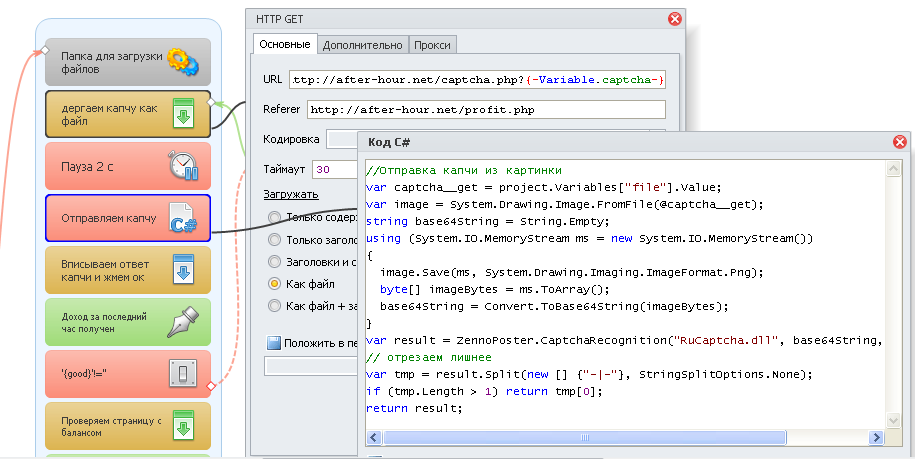The height and width of the screenshot is (459, 915).
Task: Click the line byte[] imageBytes = ms.ToArray()
Action: pyautogui.click(x=494, y=289)
